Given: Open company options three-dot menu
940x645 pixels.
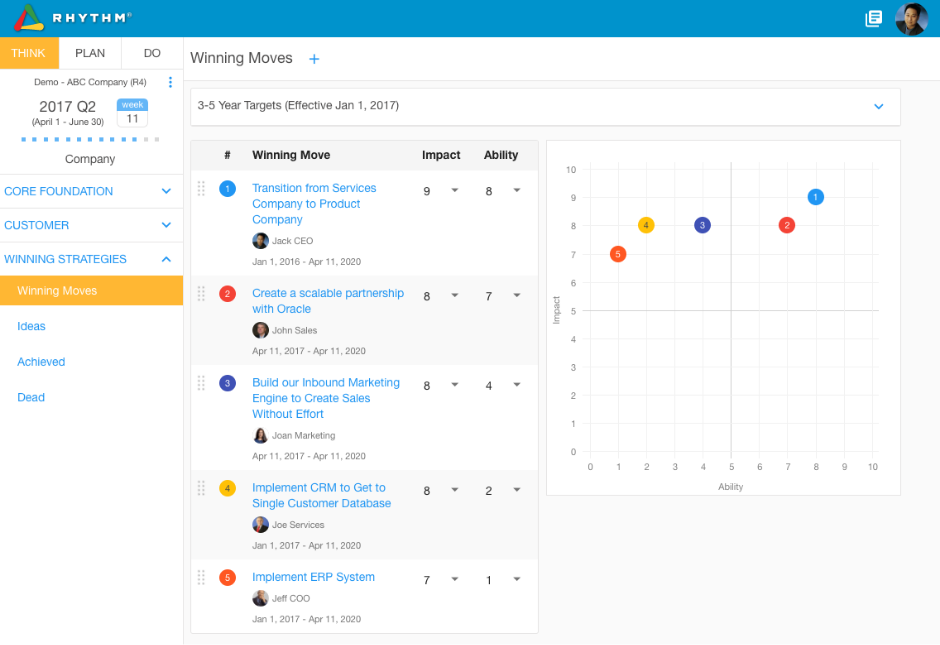Looking at the screenshot, I should pos(171,82).
